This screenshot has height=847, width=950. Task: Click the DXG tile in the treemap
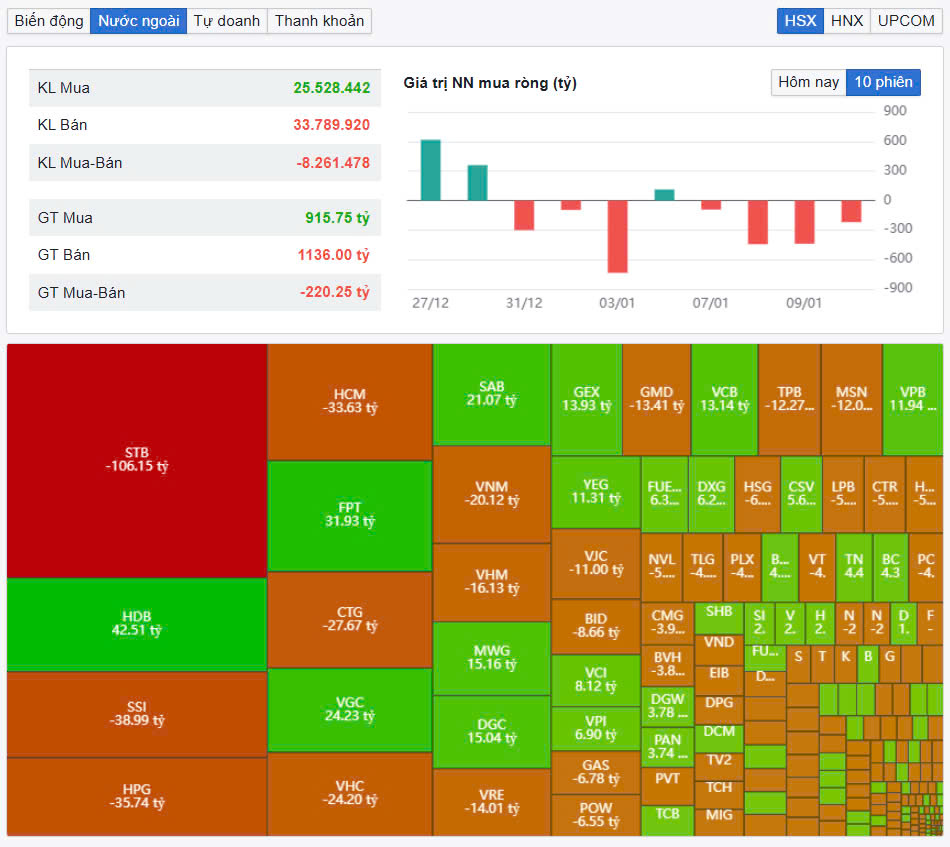click(x=711, y=494)
